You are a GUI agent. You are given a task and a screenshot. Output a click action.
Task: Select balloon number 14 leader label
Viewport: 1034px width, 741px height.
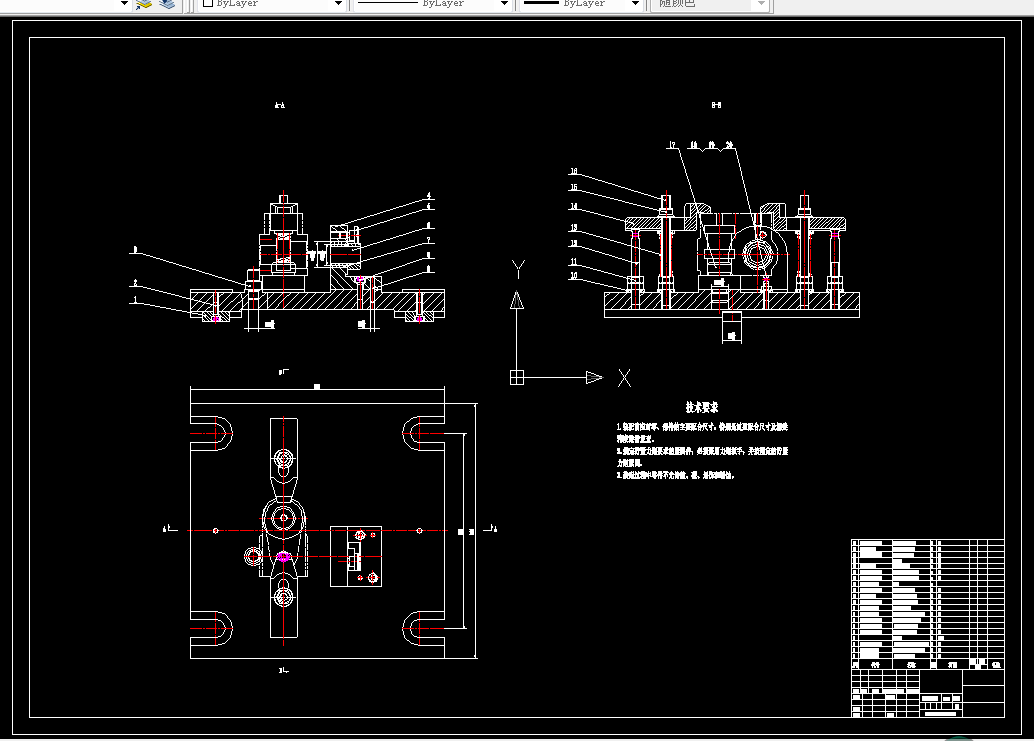pos(574,206)
